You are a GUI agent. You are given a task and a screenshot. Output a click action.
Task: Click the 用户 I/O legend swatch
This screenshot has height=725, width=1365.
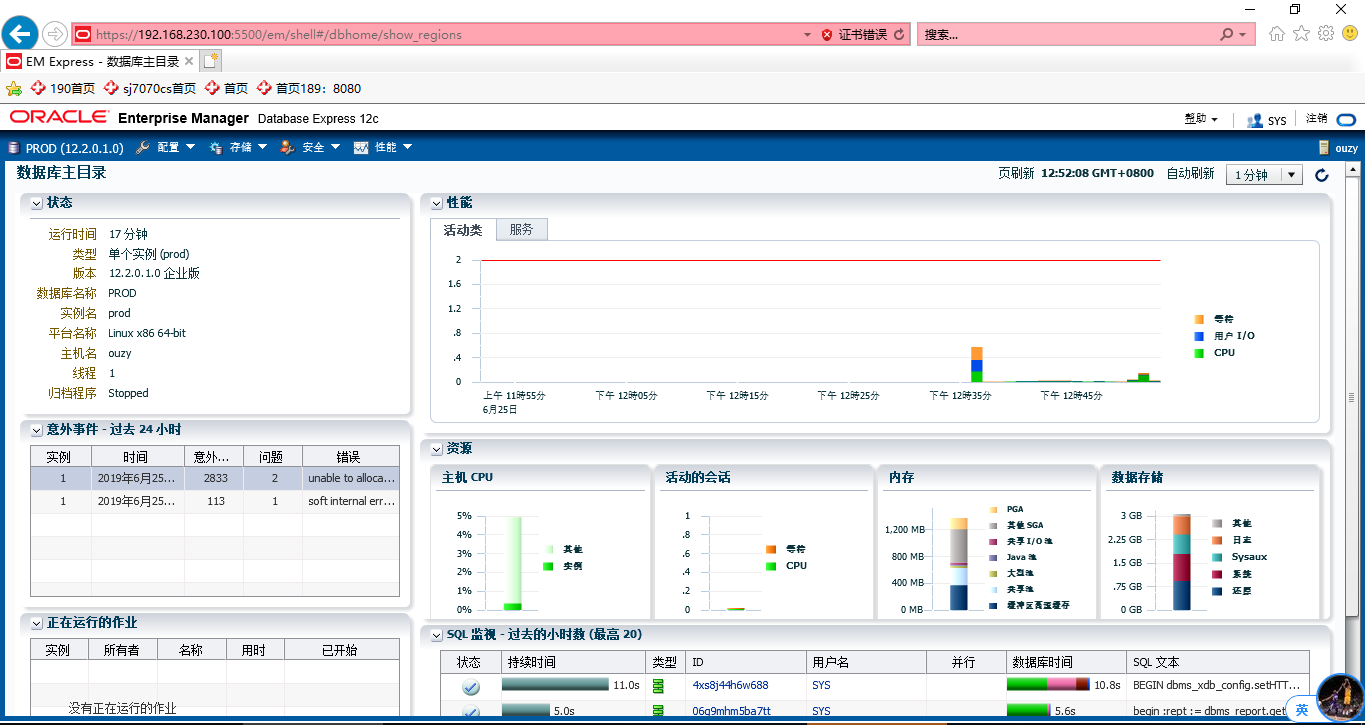[1199, 336]
